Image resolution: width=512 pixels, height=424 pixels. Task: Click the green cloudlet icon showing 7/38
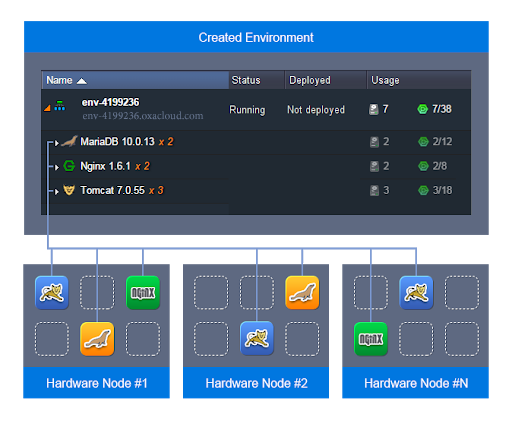(x=423, y=109)
